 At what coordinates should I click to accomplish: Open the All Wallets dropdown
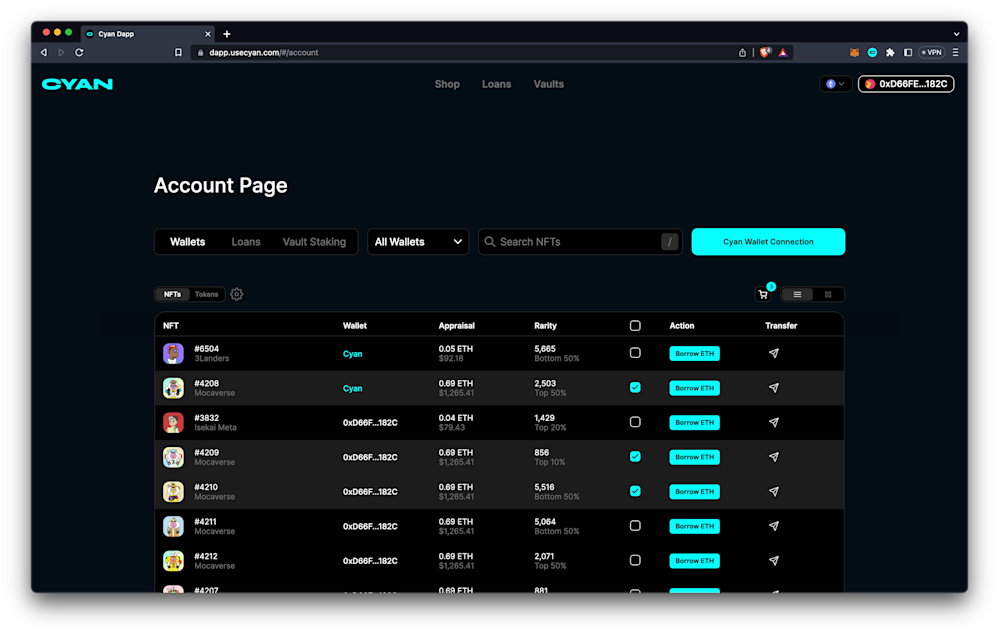tap(418, 241)
